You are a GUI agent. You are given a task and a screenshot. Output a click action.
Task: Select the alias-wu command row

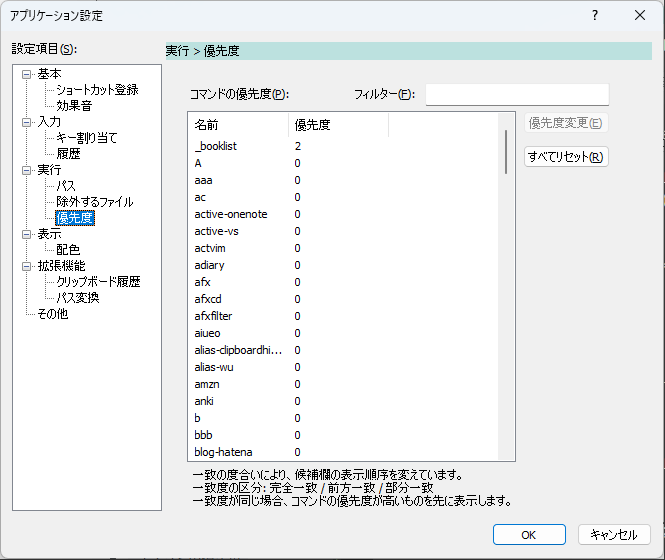(343, 367)
